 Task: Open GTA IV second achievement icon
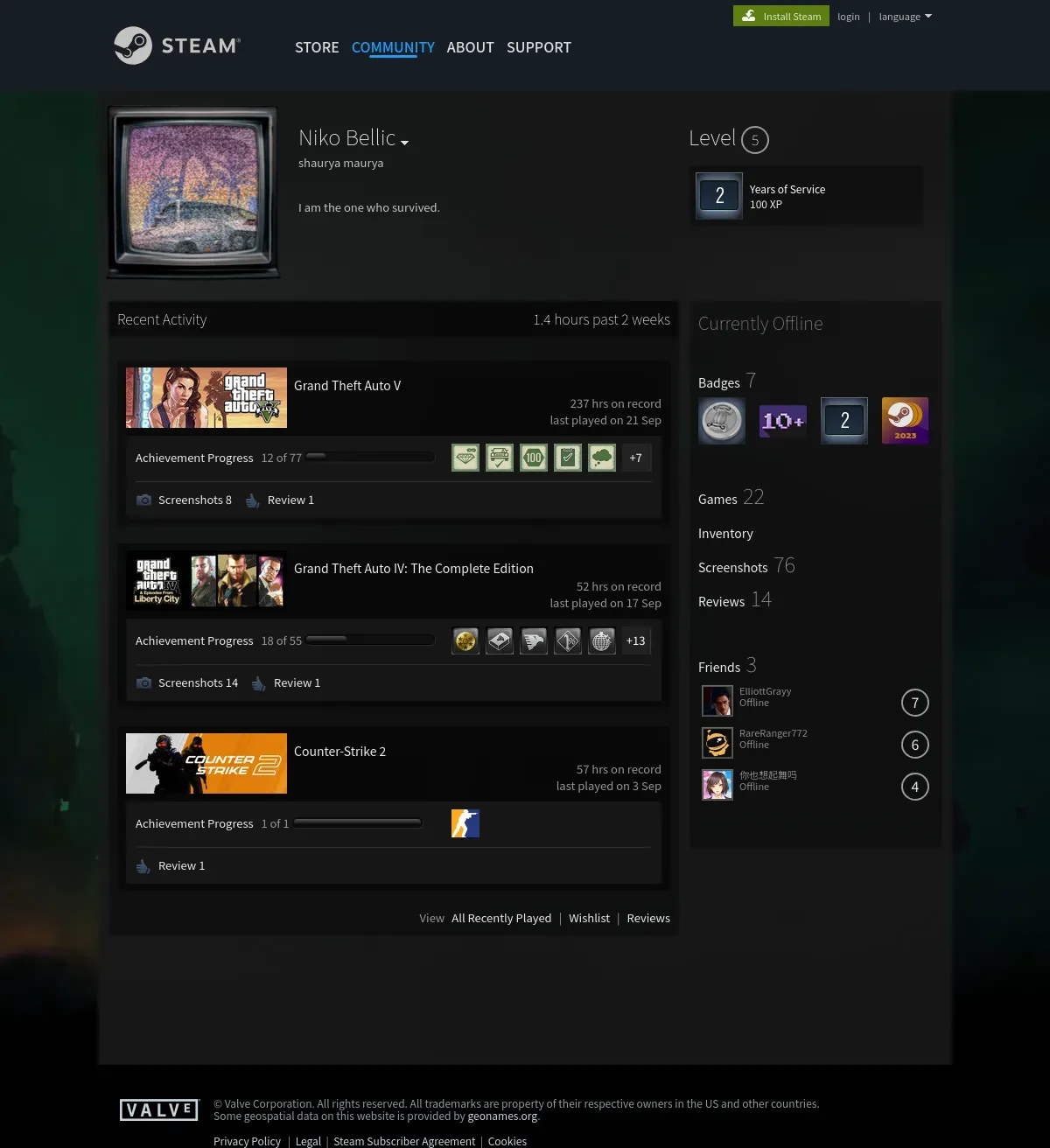pyautogui.click(x=500, y=640)
